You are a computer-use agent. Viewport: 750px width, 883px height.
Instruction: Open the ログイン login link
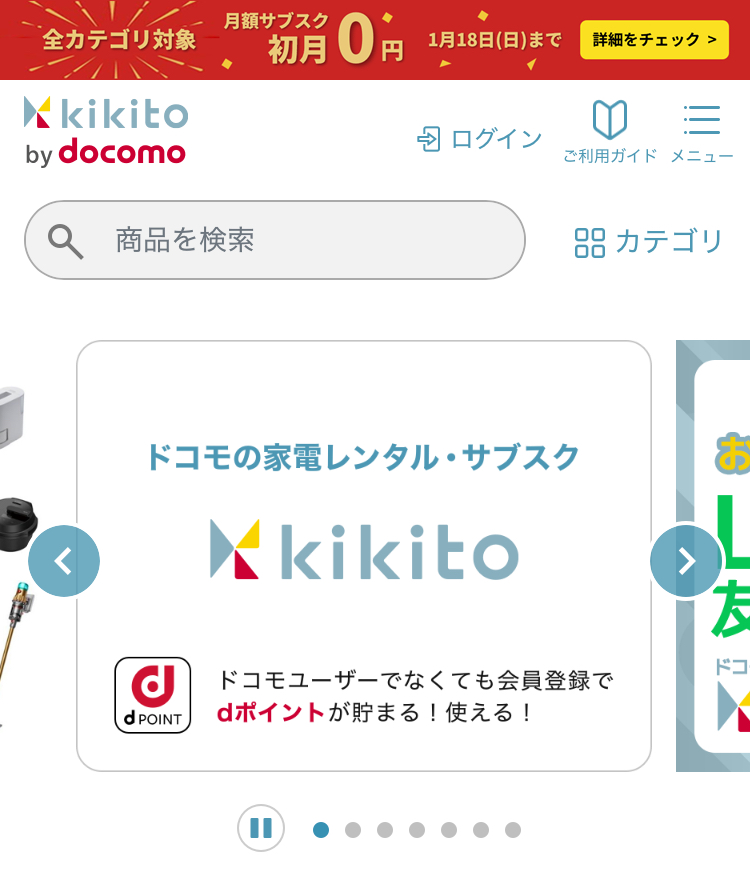click(479, 139)
